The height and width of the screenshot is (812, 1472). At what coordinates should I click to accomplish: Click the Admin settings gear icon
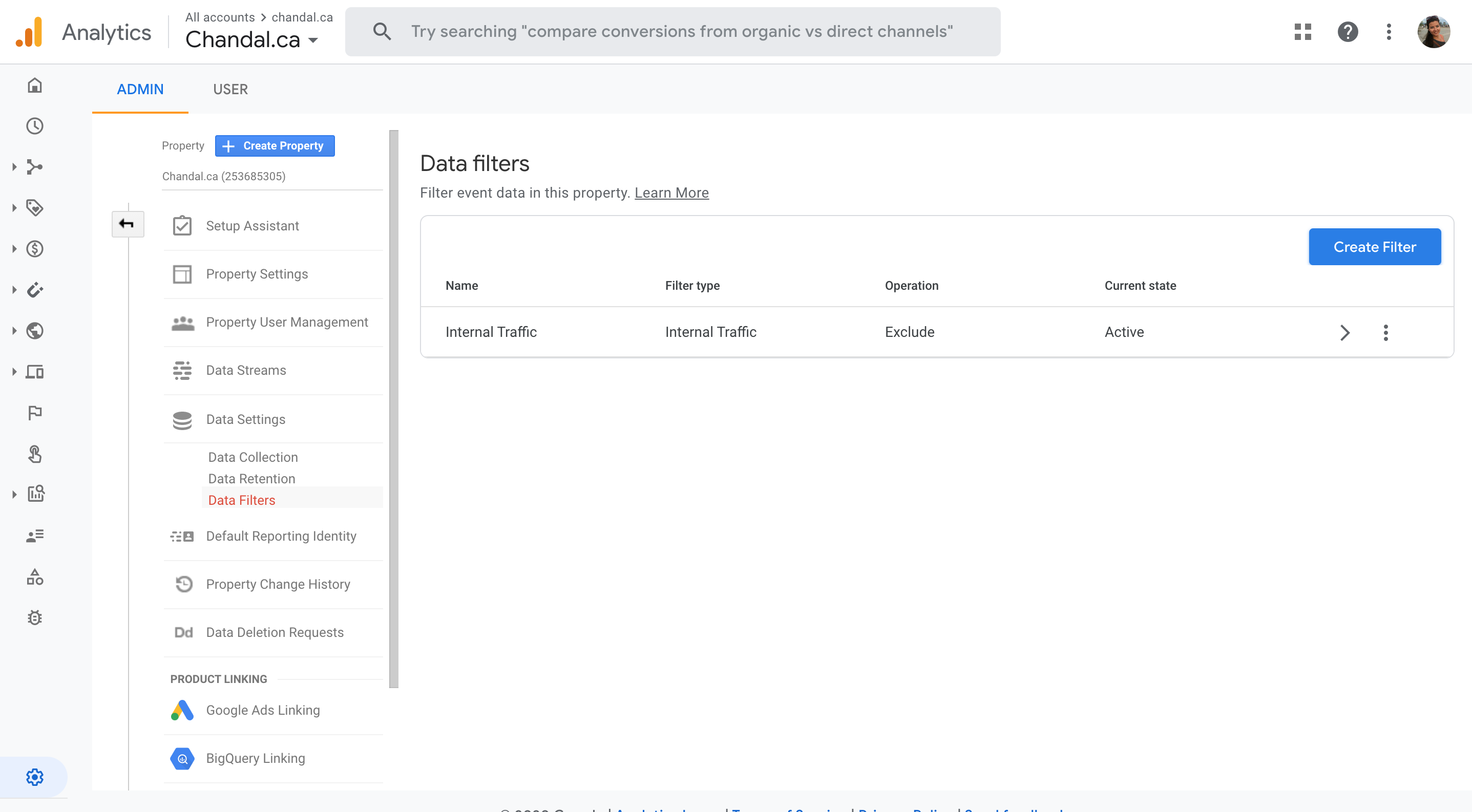coord(33,776)
